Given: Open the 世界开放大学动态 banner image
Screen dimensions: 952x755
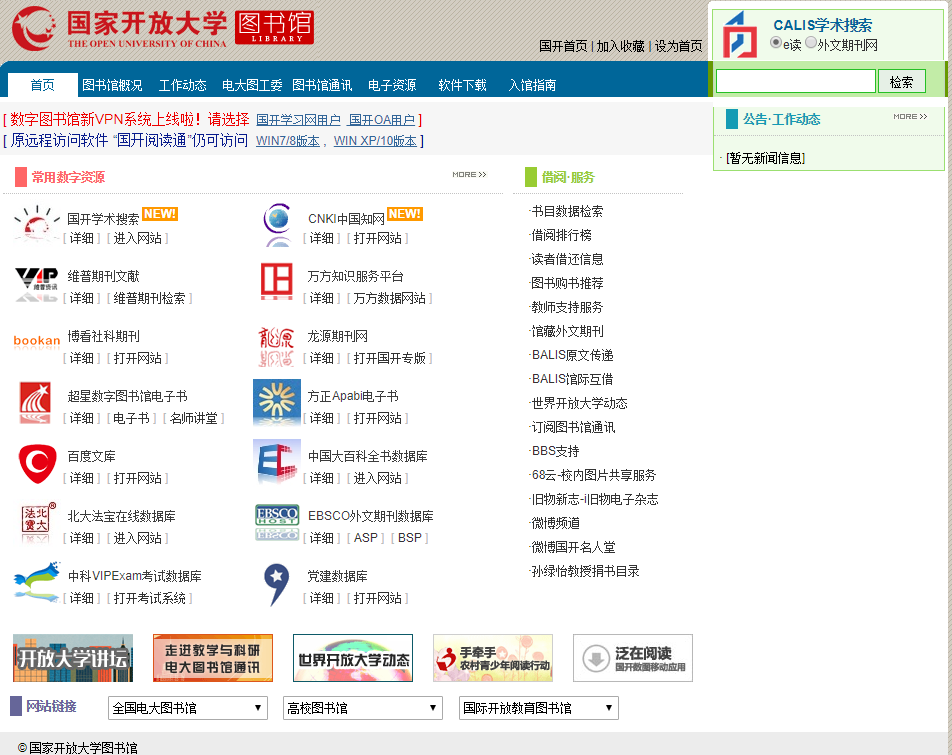Looking at the screenshot, I should pyautogui.click(x=353, y=658).
